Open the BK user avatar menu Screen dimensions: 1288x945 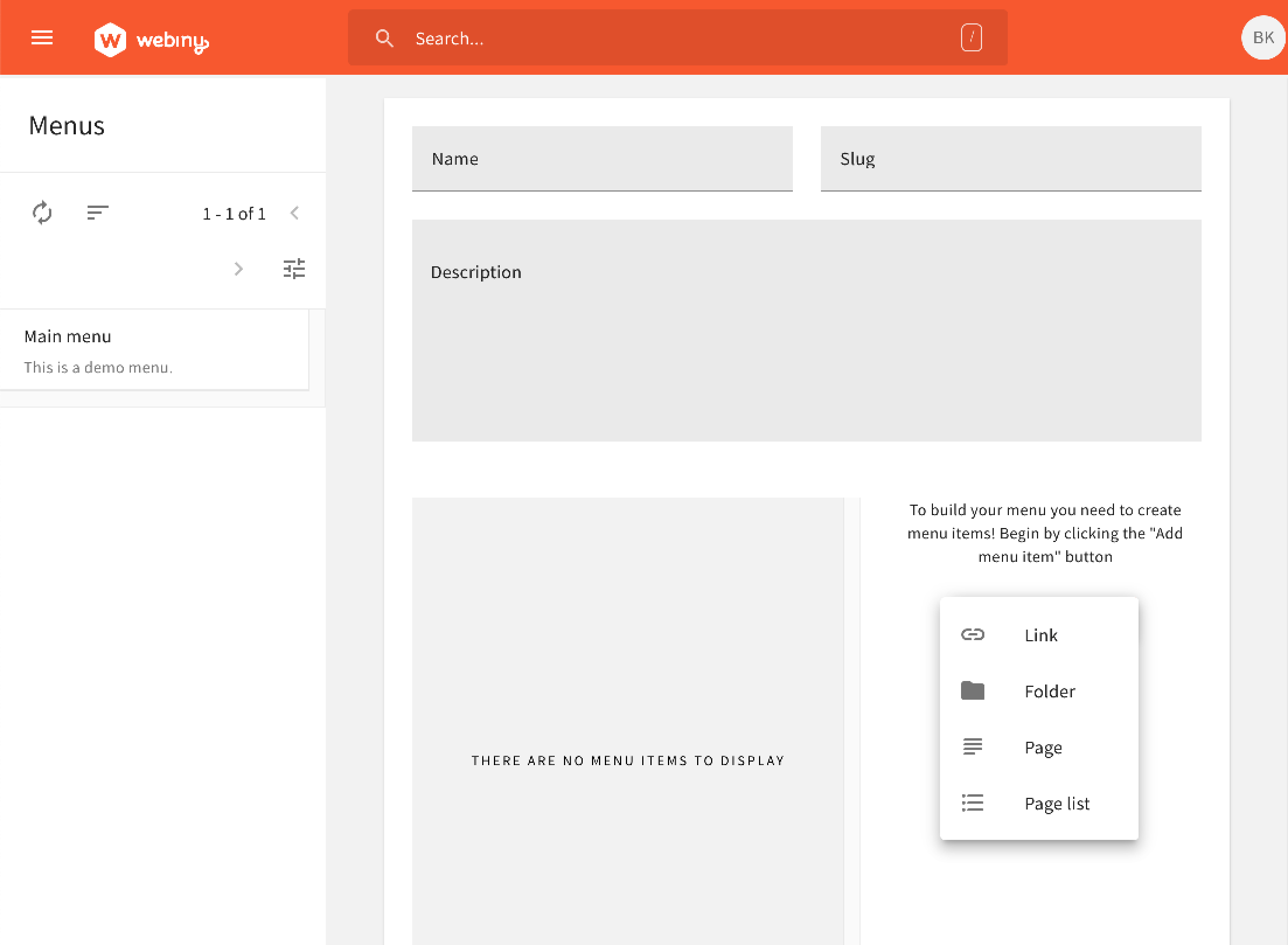click(x=1263, y=38)
